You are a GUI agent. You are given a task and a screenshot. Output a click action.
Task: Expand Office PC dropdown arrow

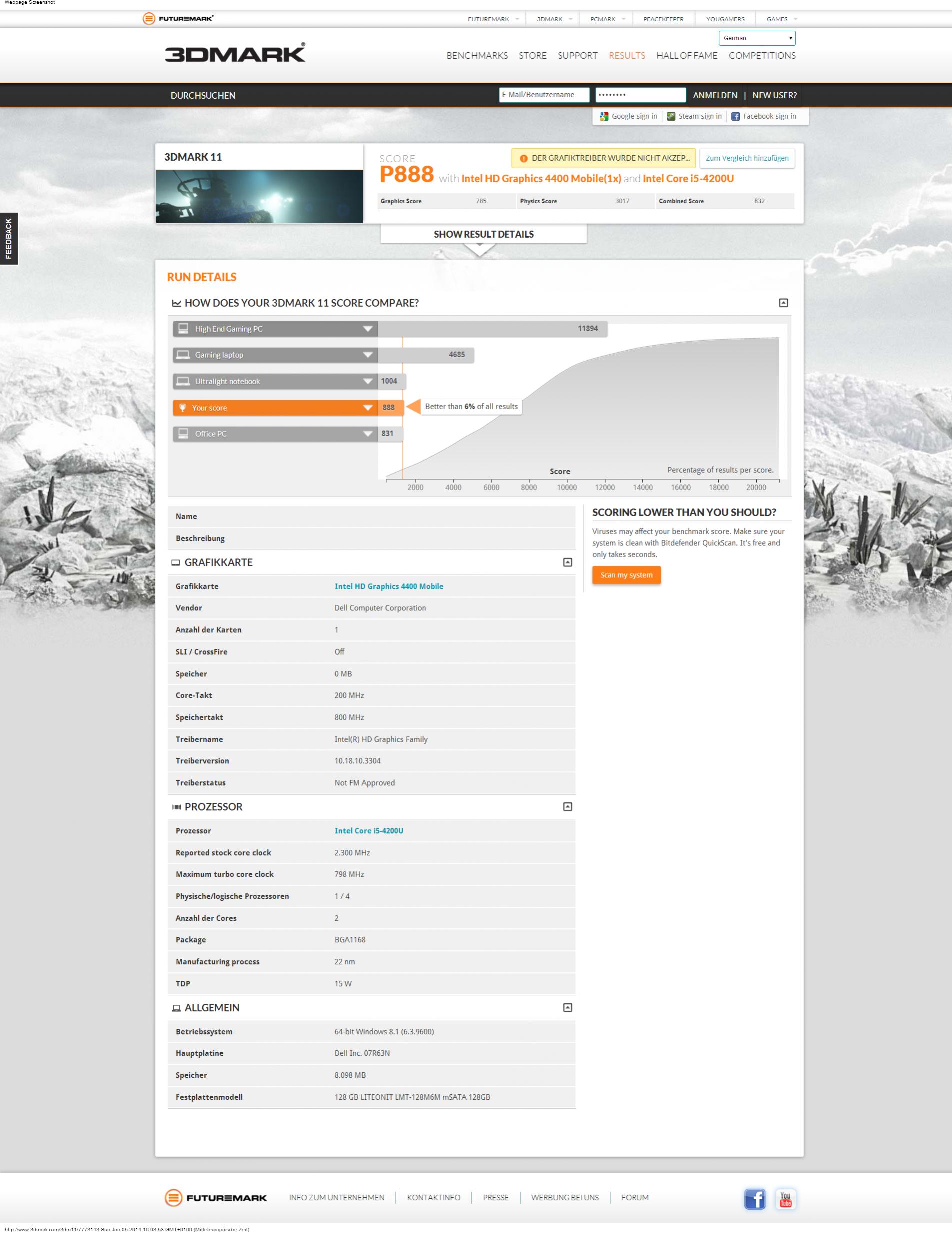point(368,434)
